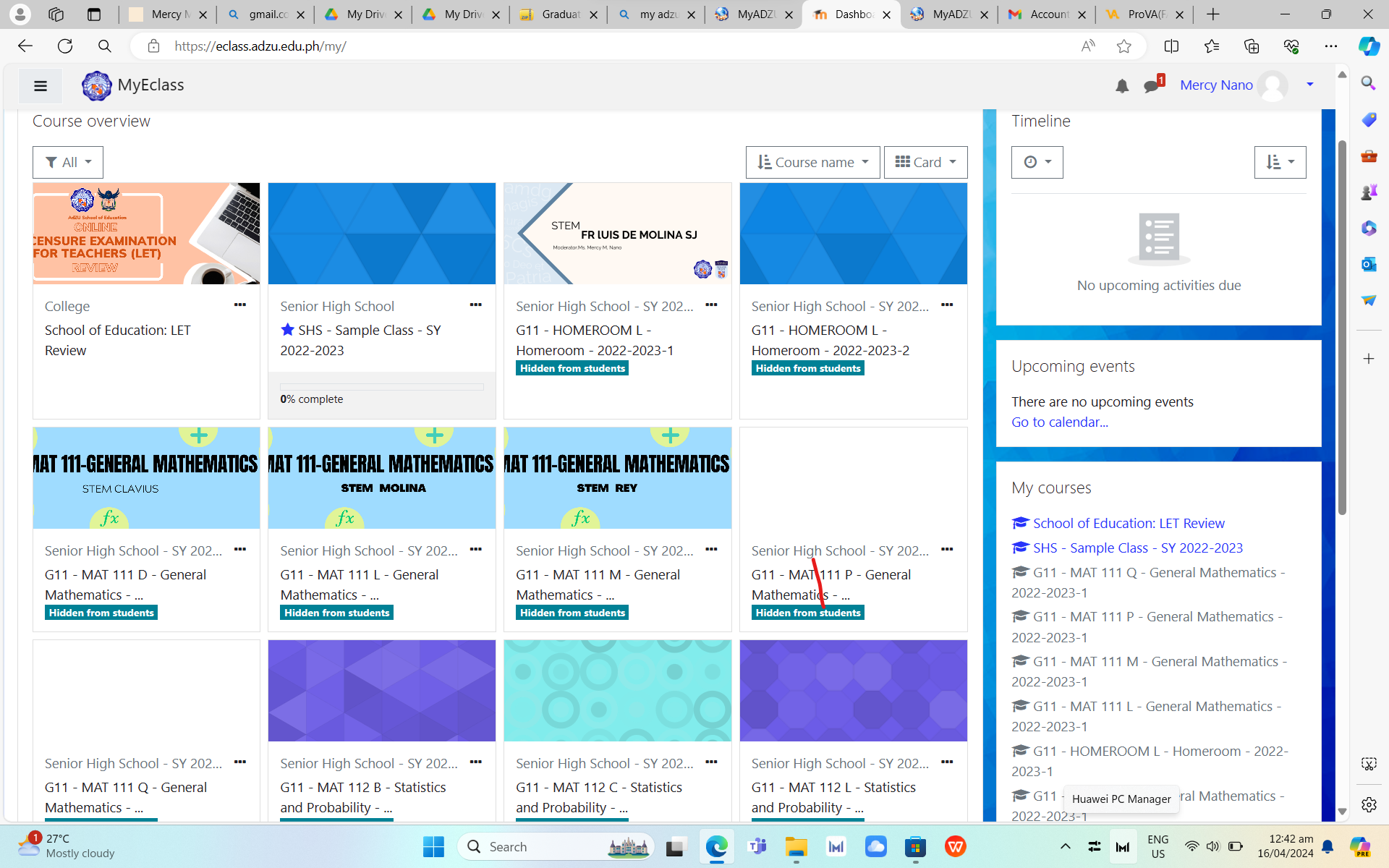Screen dimensions: 1389x868
Task: Open Microsoft Teams from the taskbar
Action: click(x=757, y=846)
